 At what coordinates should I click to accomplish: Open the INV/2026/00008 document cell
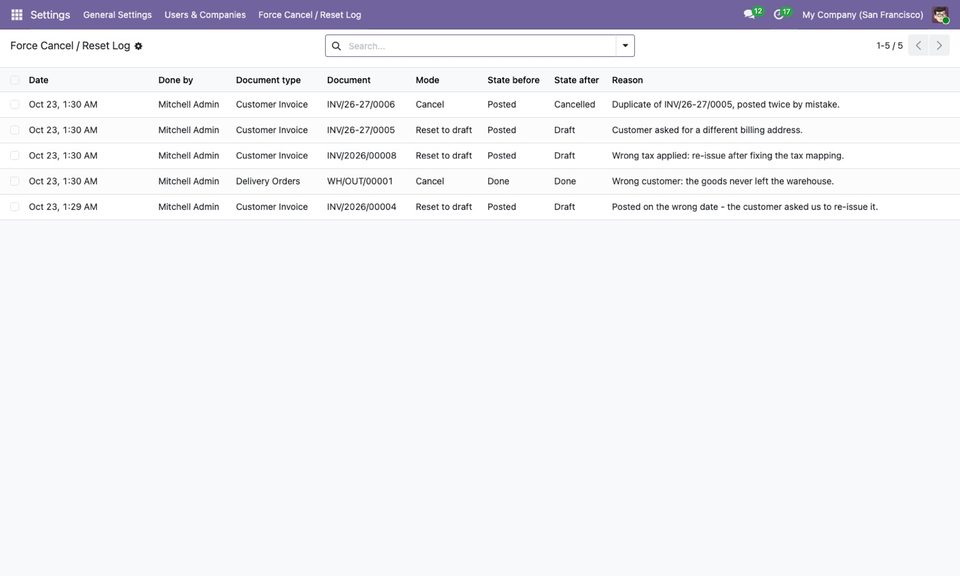tap(362, 156)
